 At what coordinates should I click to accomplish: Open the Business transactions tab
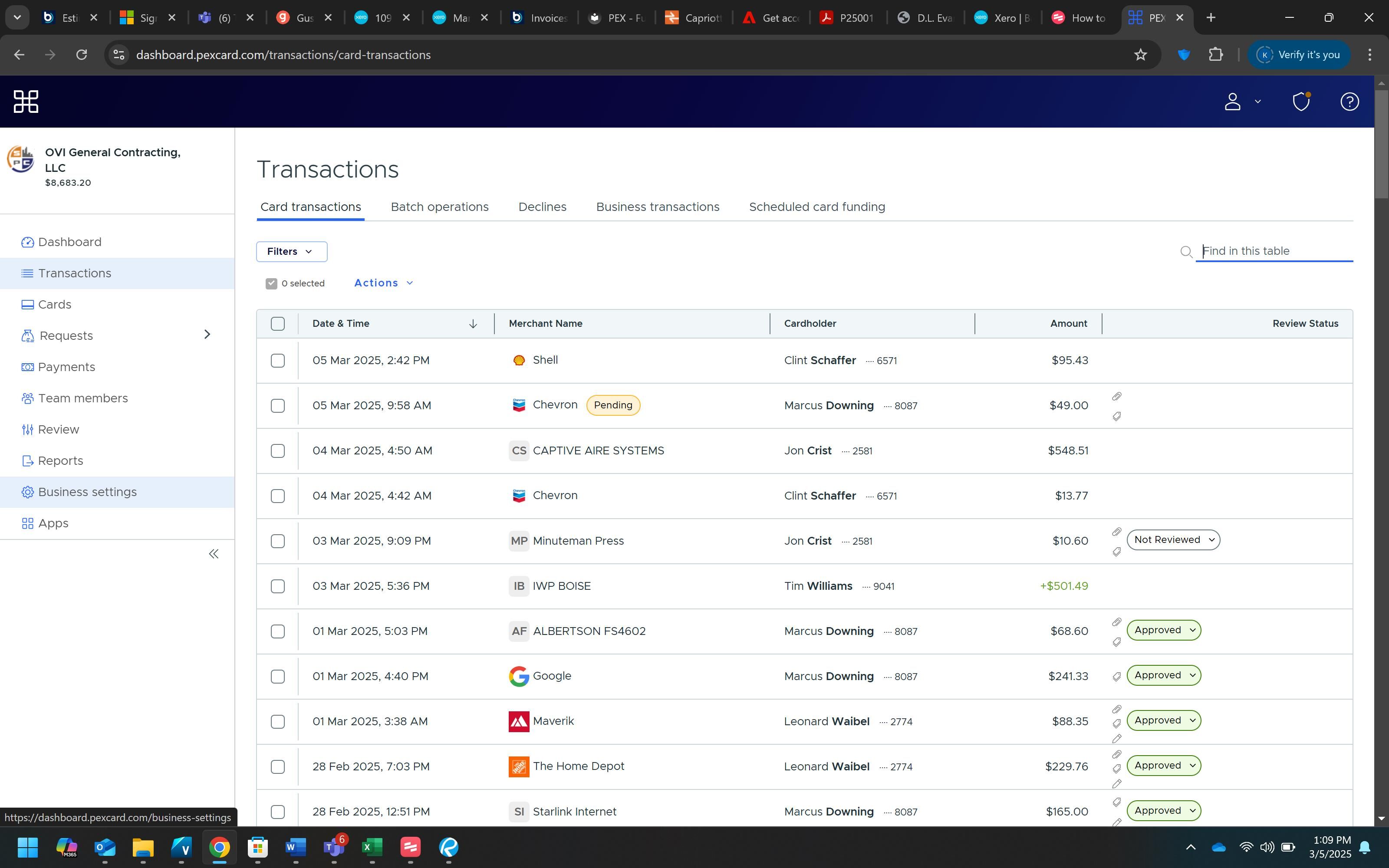click(657, 207)
